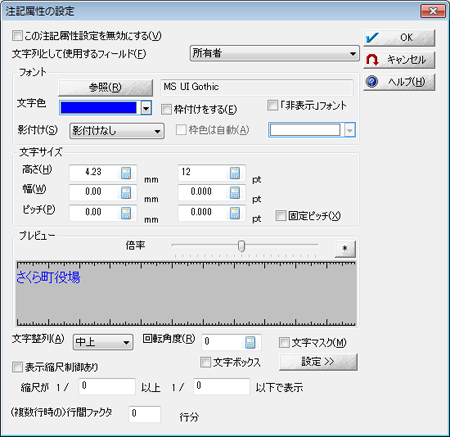450x437 pixels.
Task: Open the 所有者 field dropdown
Action: 275,53
